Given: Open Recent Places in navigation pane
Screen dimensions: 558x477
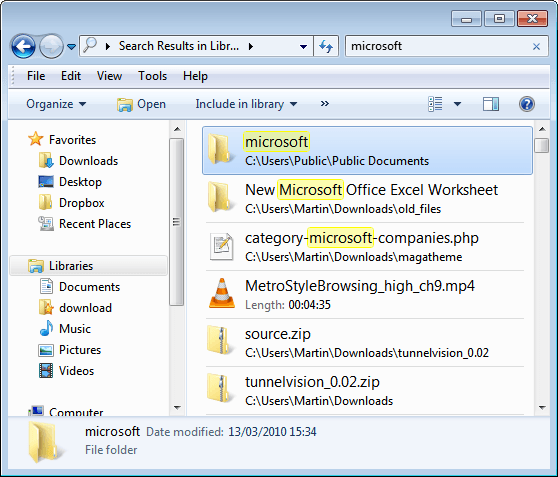Looking at the screenshot, I should [x=95, y=224].
